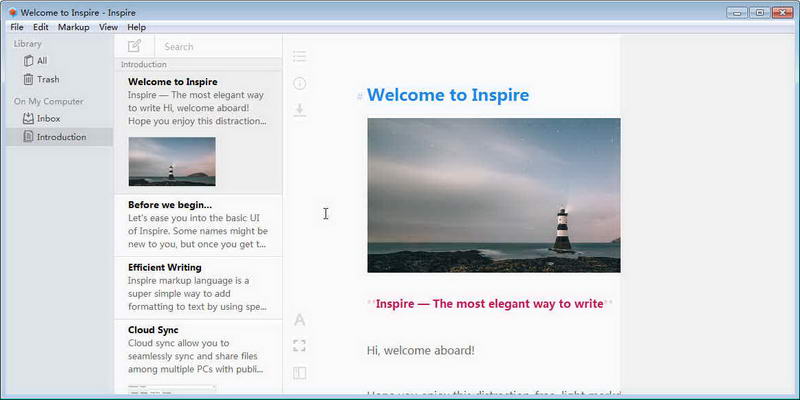The height and width of the screenshot is (400, 800).
Task: Click the All library icon
Action: tap(28, 61)
